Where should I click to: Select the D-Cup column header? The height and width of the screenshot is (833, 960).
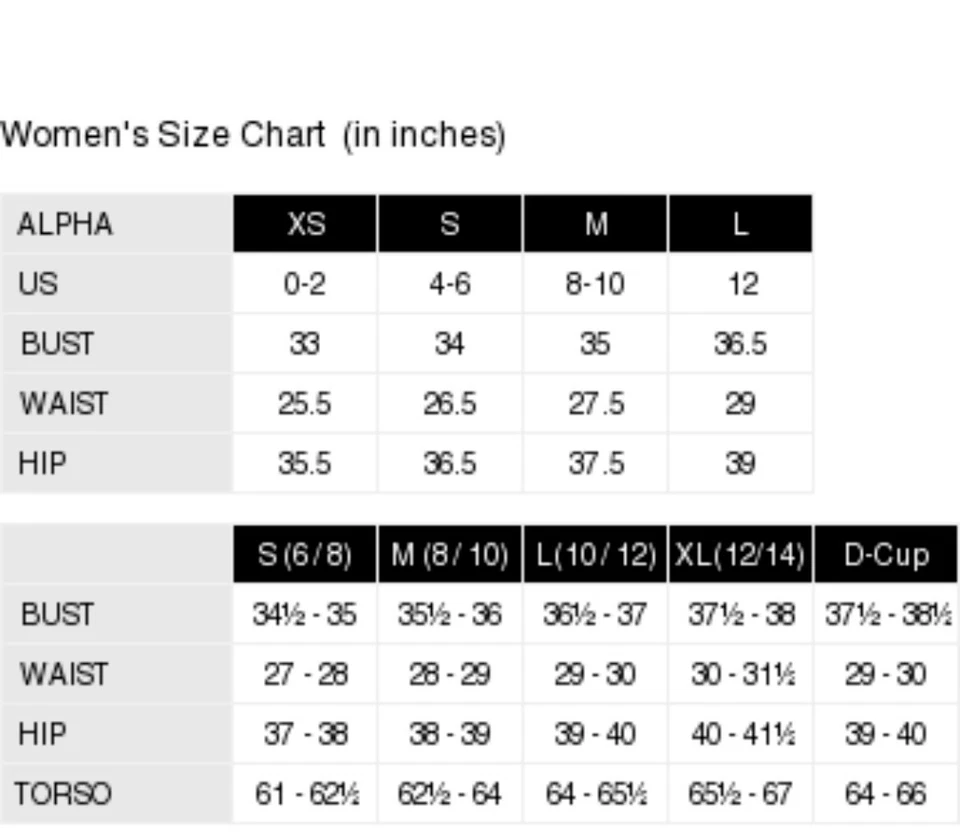coord(886,554)
